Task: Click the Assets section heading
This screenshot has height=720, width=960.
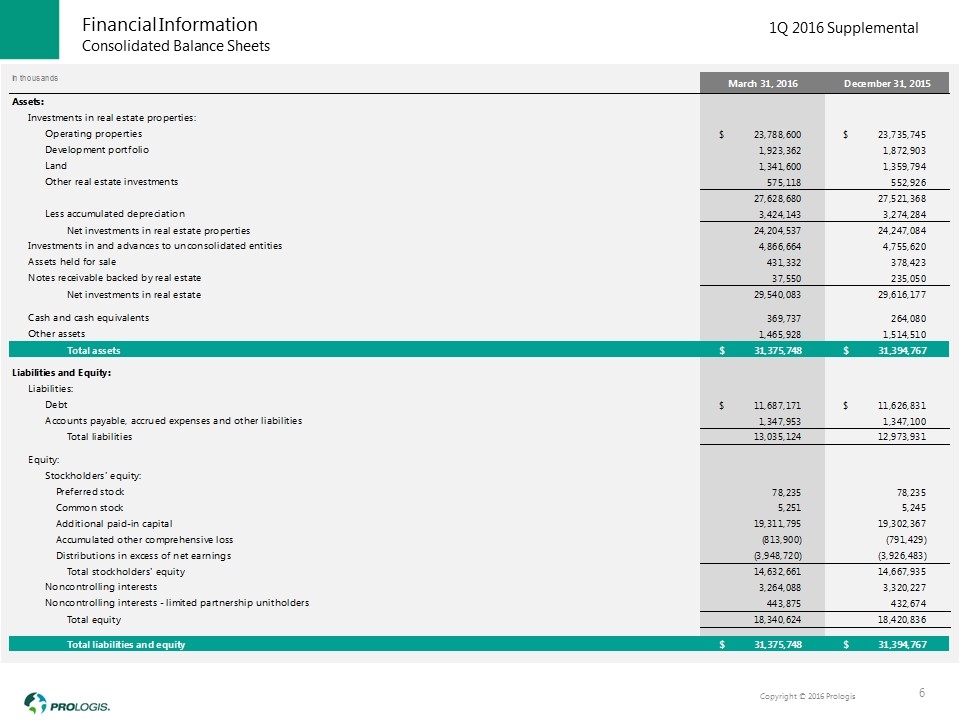Action: coord(28,102)
